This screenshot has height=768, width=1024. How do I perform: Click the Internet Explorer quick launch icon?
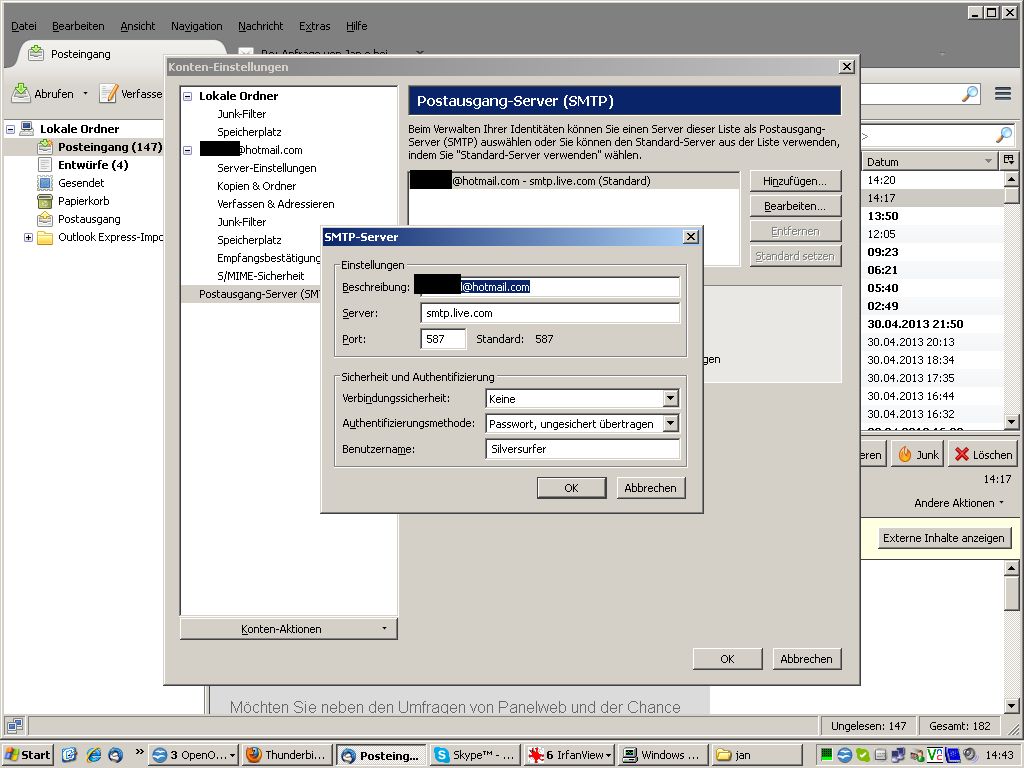pyautogui.click(x=94, y=755)
